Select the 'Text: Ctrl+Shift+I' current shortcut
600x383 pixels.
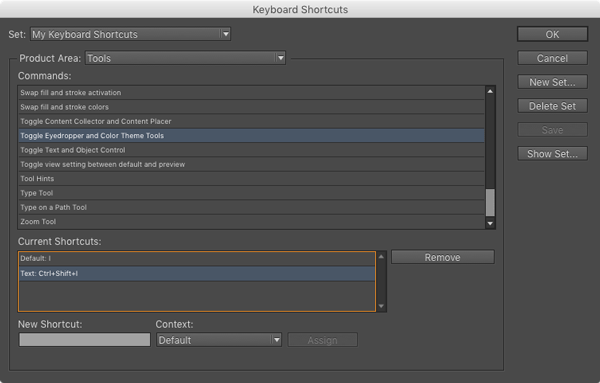[x=197, y=274]
